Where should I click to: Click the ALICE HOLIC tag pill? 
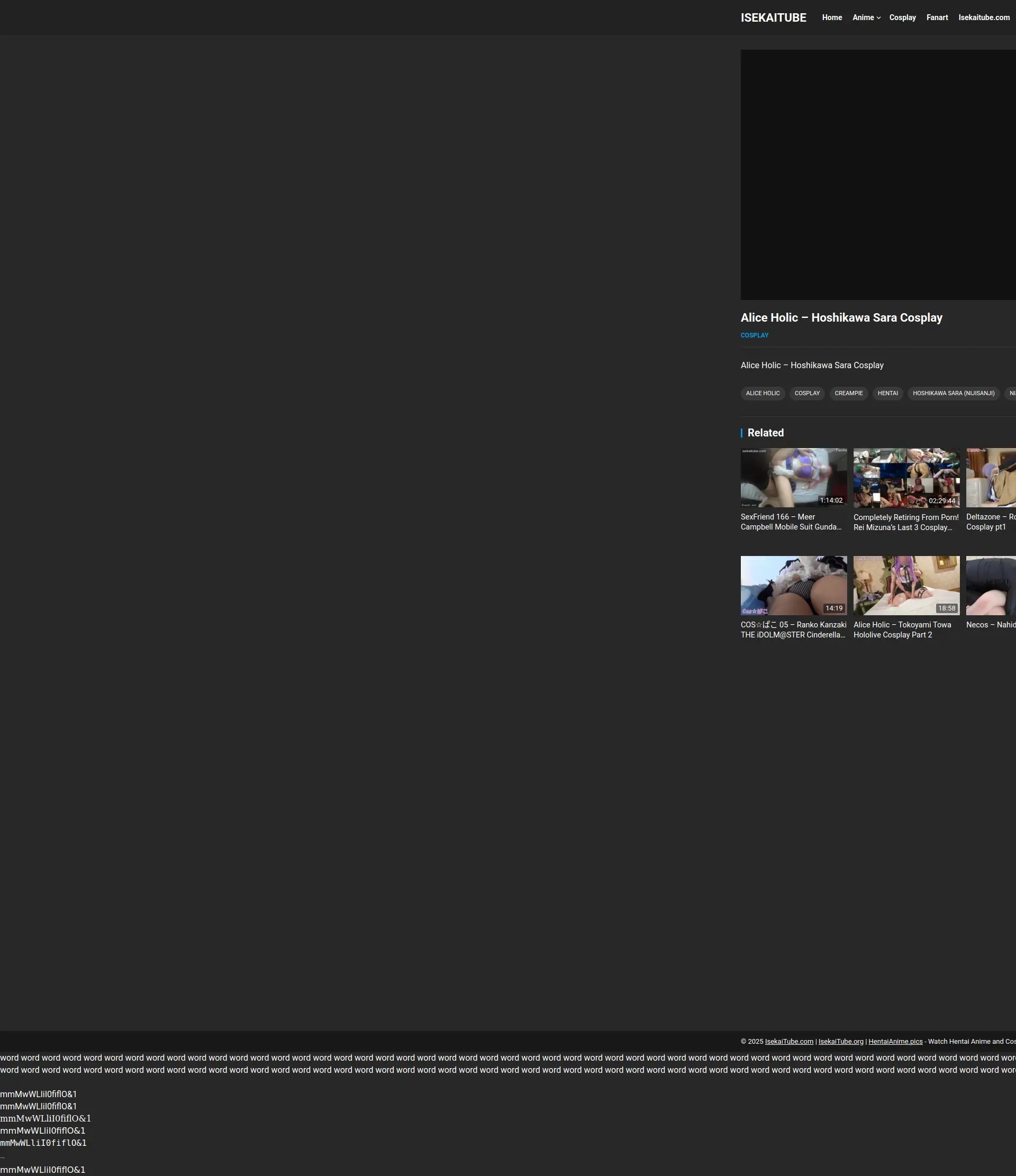[x=763, y=394]
